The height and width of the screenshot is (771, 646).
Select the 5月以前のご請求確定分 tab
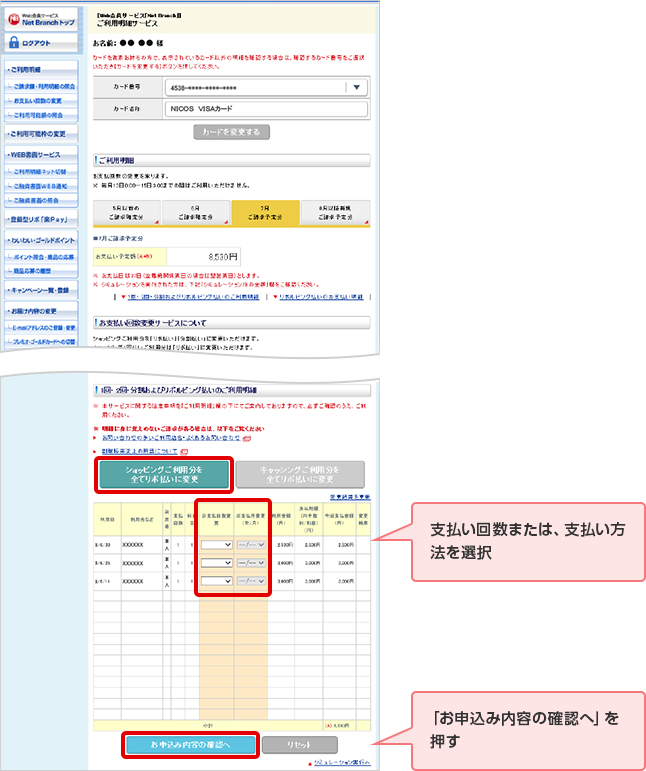(x=125, y=212)
